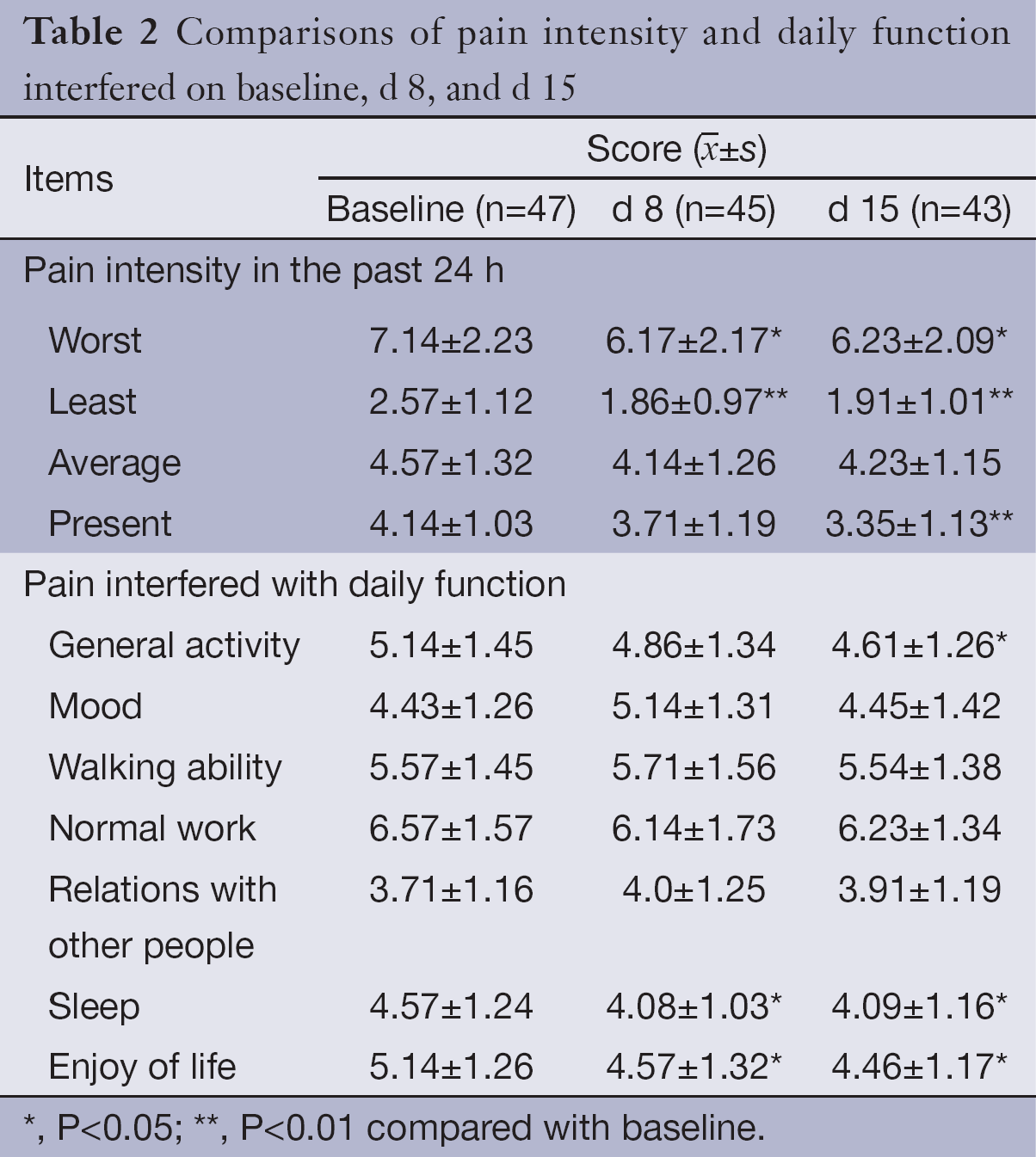Click the P<0.05 footnote text

(117, 1129)
